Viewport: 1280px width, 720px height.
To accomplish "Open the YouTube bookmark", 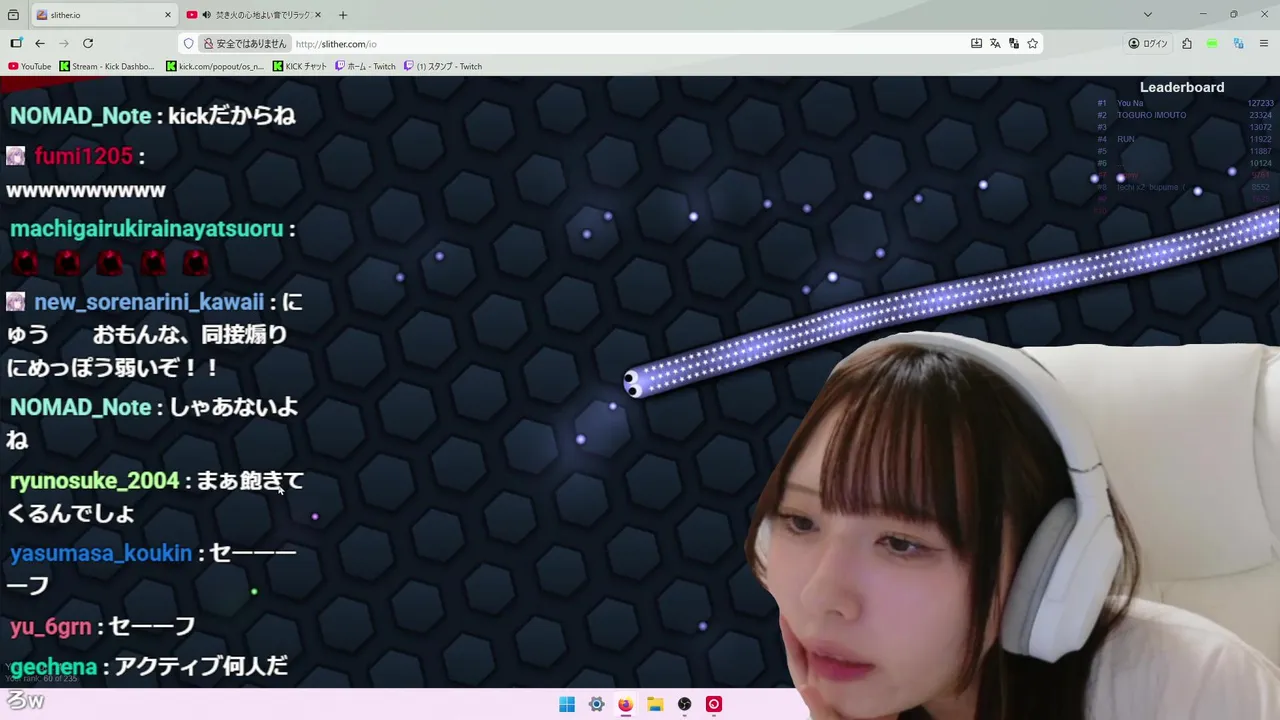I will click(29, 66).
